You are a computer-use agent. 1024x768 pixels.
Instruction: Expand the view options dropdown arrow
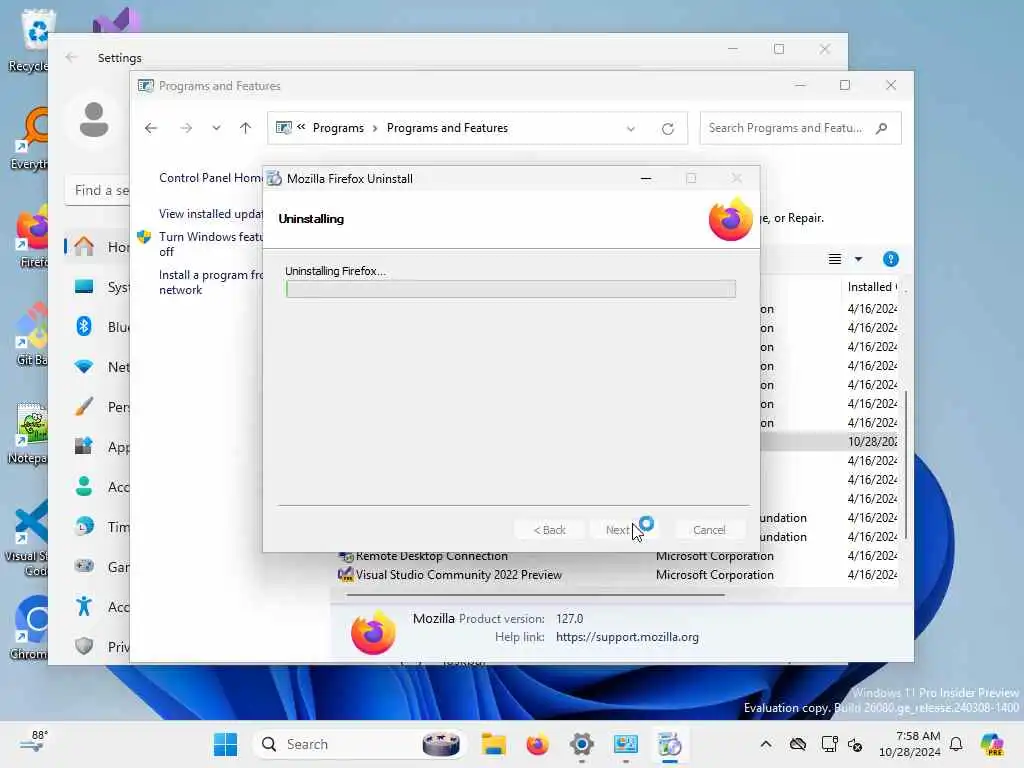[x=859, y=259]
